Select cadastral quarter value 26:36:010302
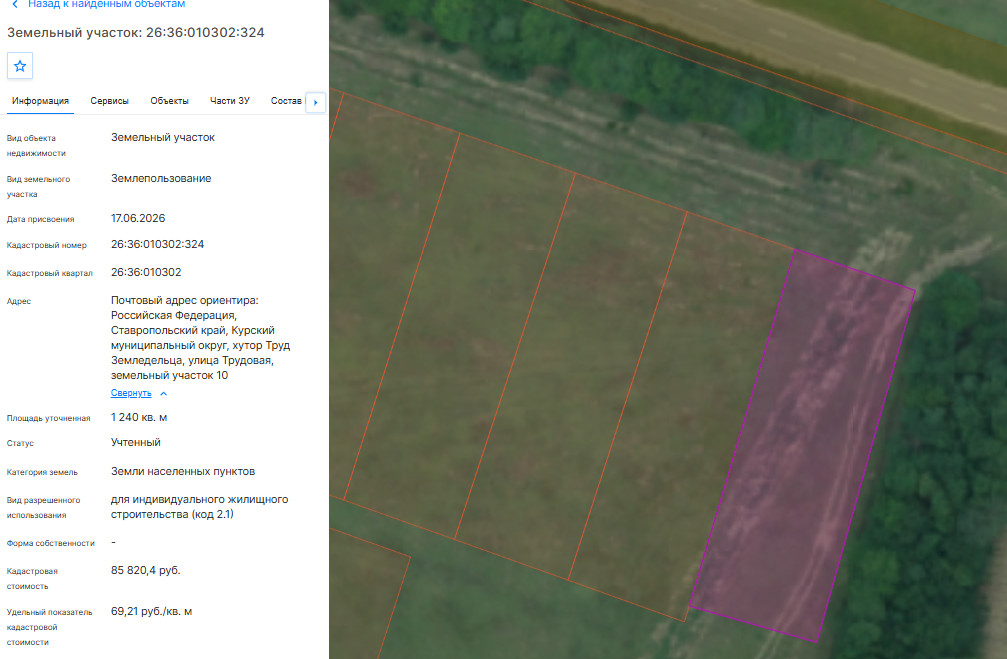Viewport: 1007px width, 659px height. 146,272
